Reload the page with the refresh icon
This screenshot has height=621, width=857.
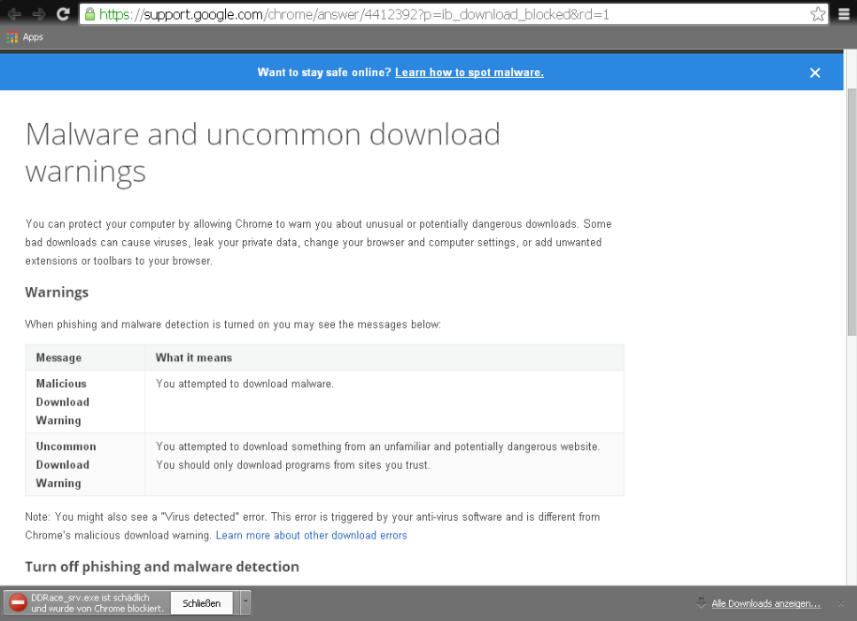coord(63,14)
